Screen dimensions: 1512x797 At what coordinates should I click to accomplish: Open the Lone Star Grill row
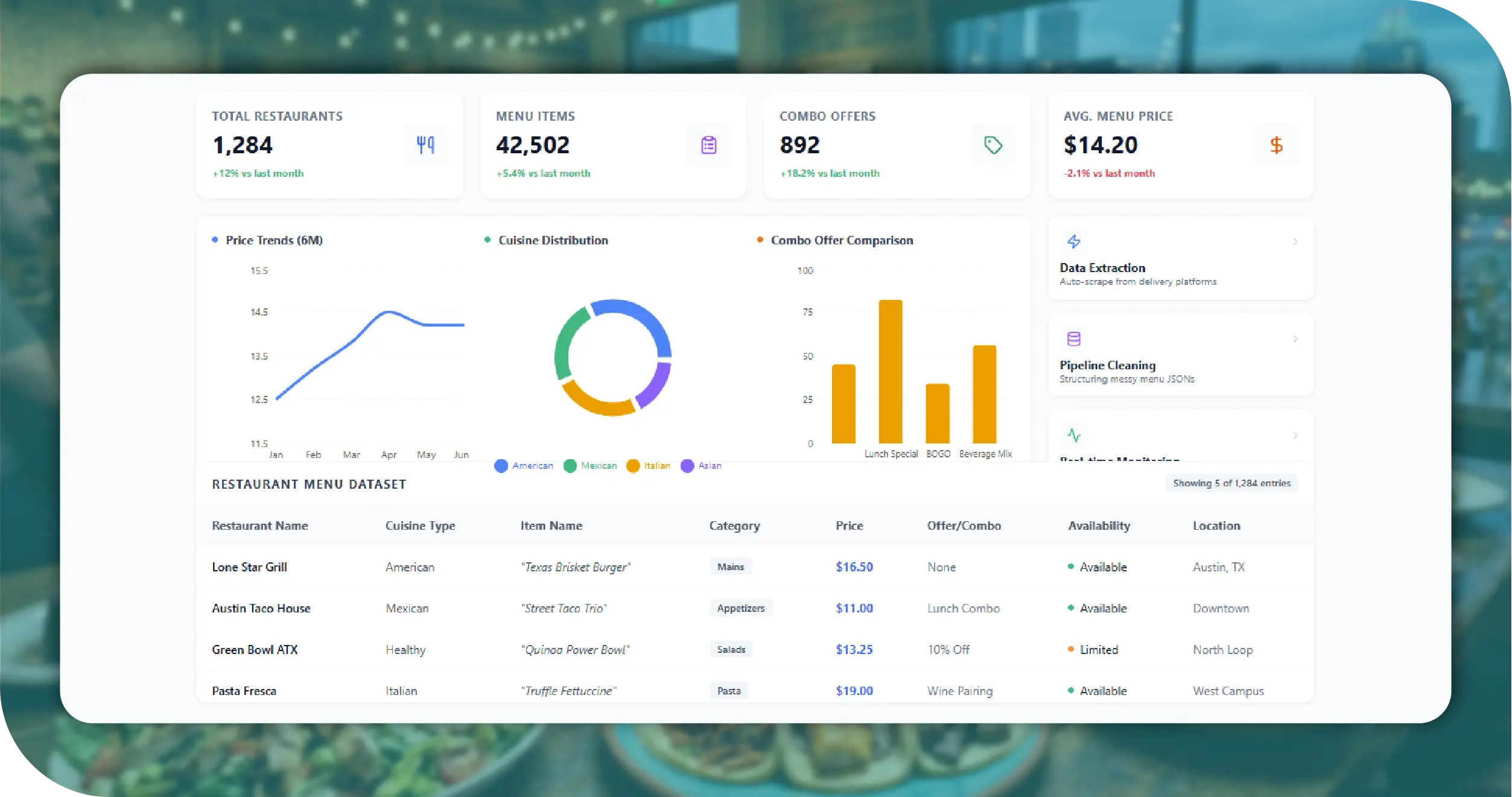[x=250, y=567]
